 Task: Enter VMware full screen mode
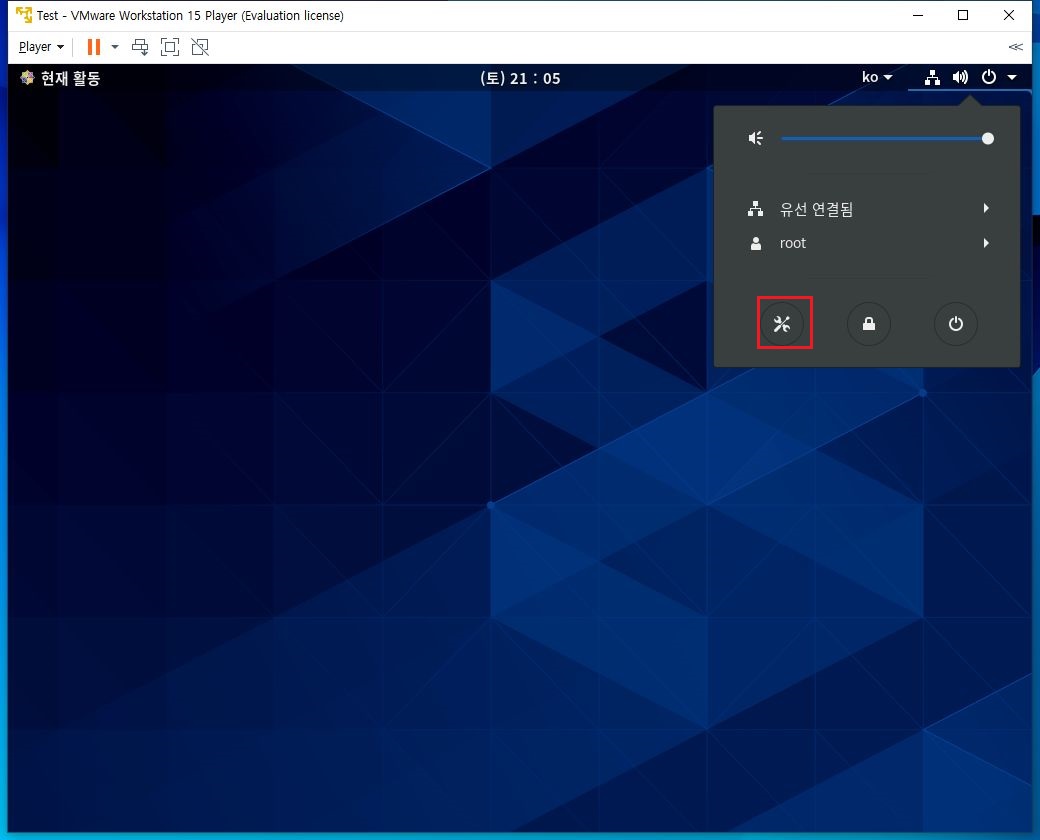(170, 46)
